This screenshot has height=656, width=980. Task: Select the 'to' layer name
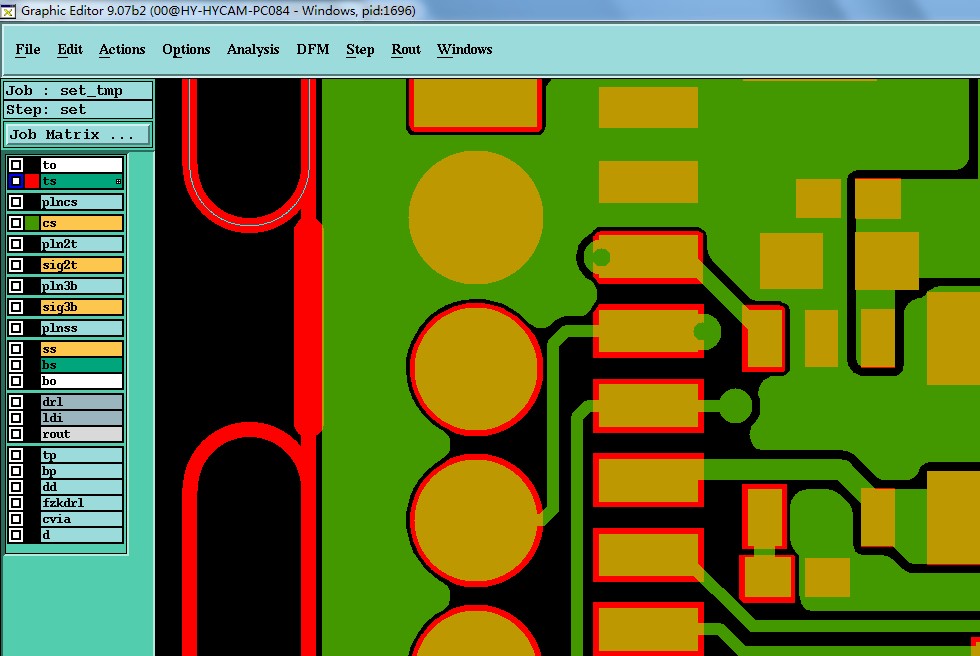point(81,165)
